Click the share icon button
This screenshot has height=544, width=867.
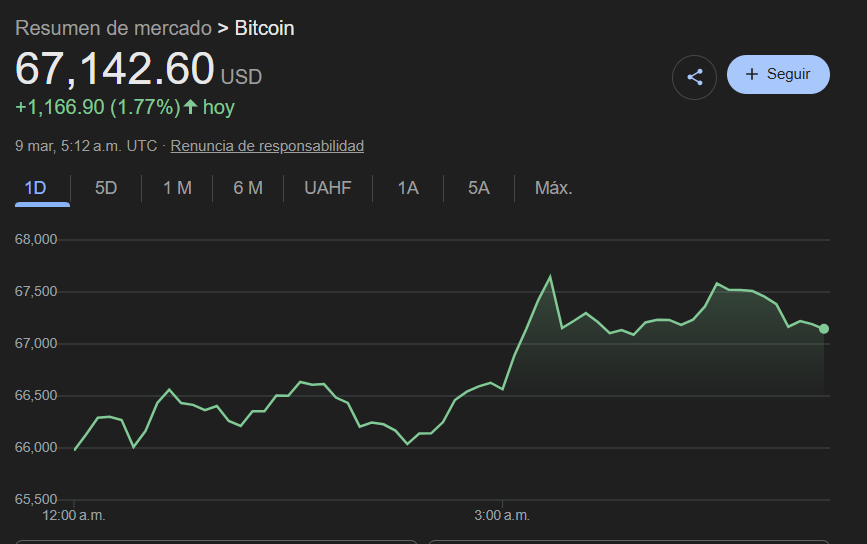tap(694, 77)
